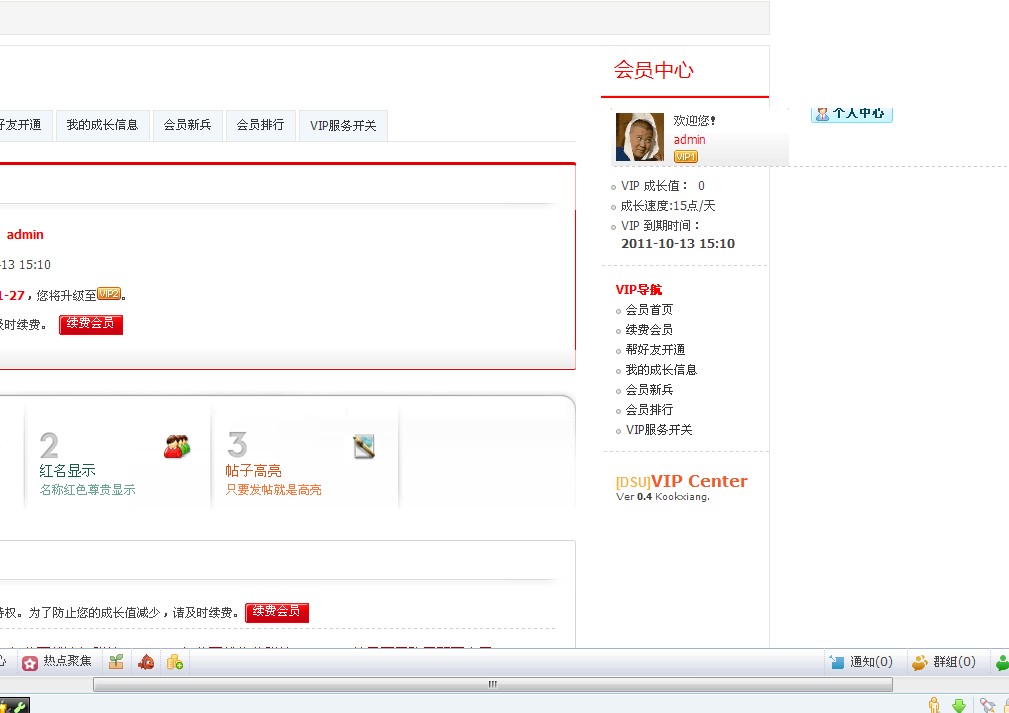Image resolution: width=1009 pixels, height=713 pixels.
Task: Open 会员排行 in VIP navigation sidebar
Action: [x=649, y=409]
